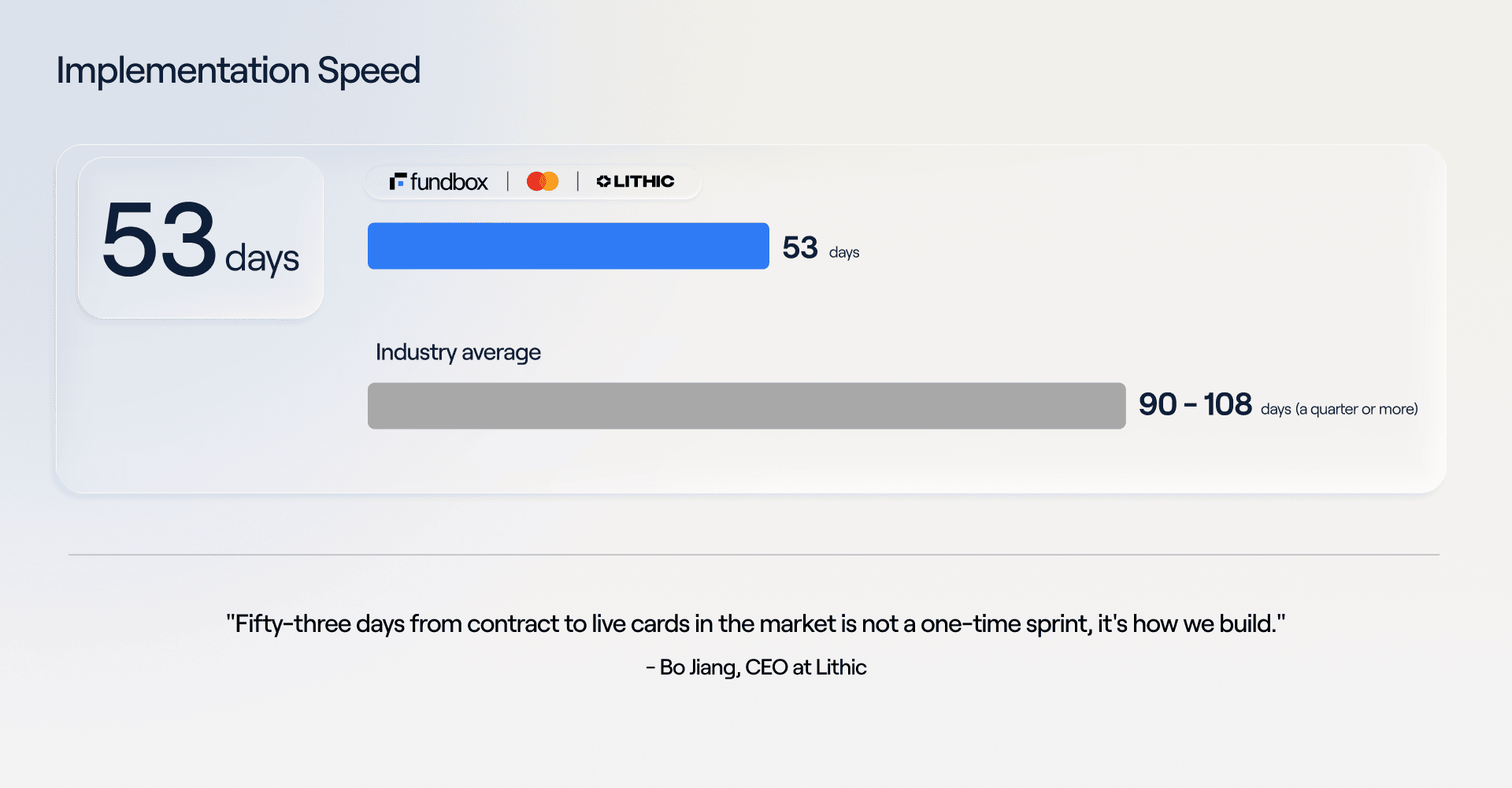
Task: Click the Fundbox bracket mark icon
Action: (398, 182)
